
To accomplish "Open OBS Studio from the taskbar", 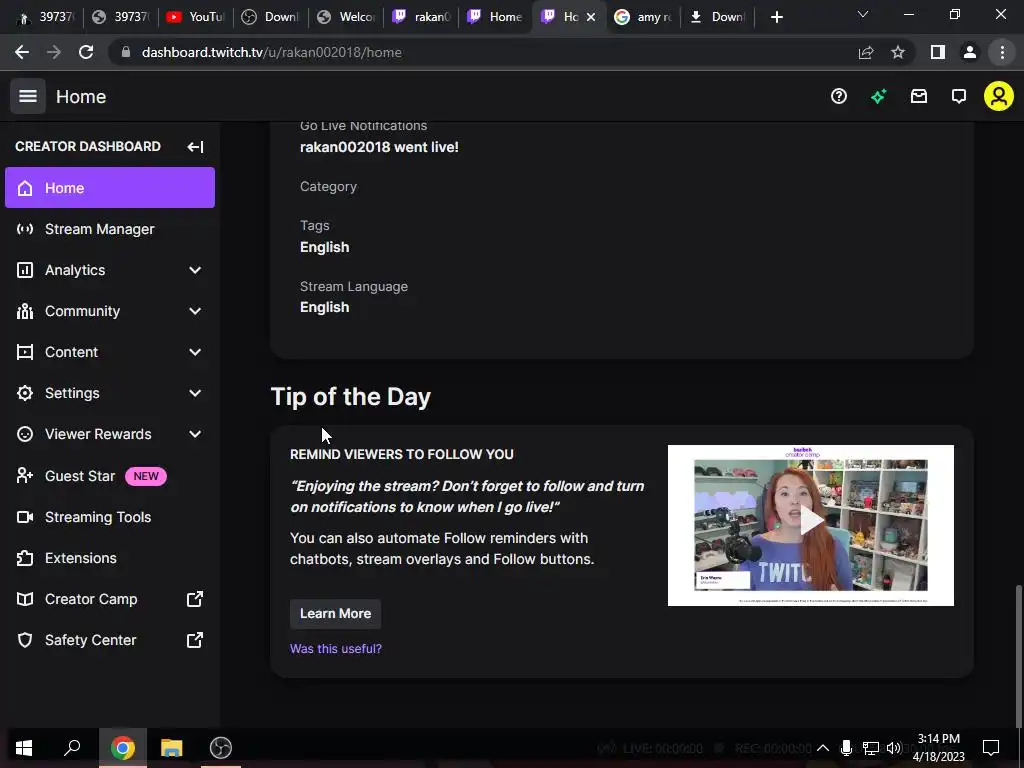I will coord(221,748).
